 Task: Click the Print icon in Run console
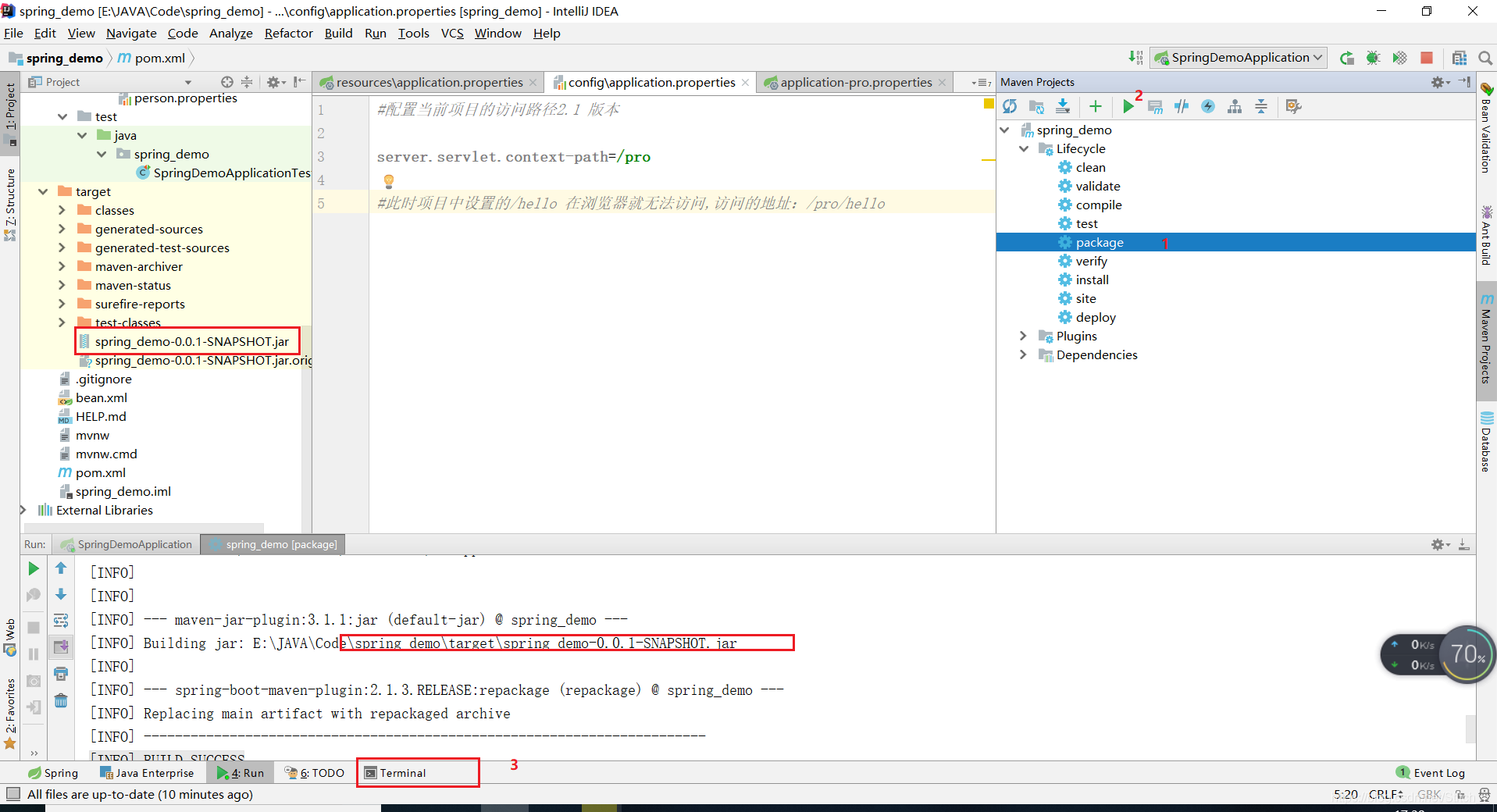pyautogui.click(x=61, y=673)
